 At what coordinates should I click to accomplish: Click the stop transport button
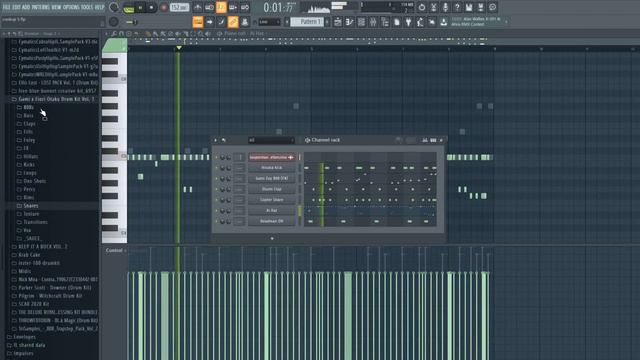(x=151, y=7)
